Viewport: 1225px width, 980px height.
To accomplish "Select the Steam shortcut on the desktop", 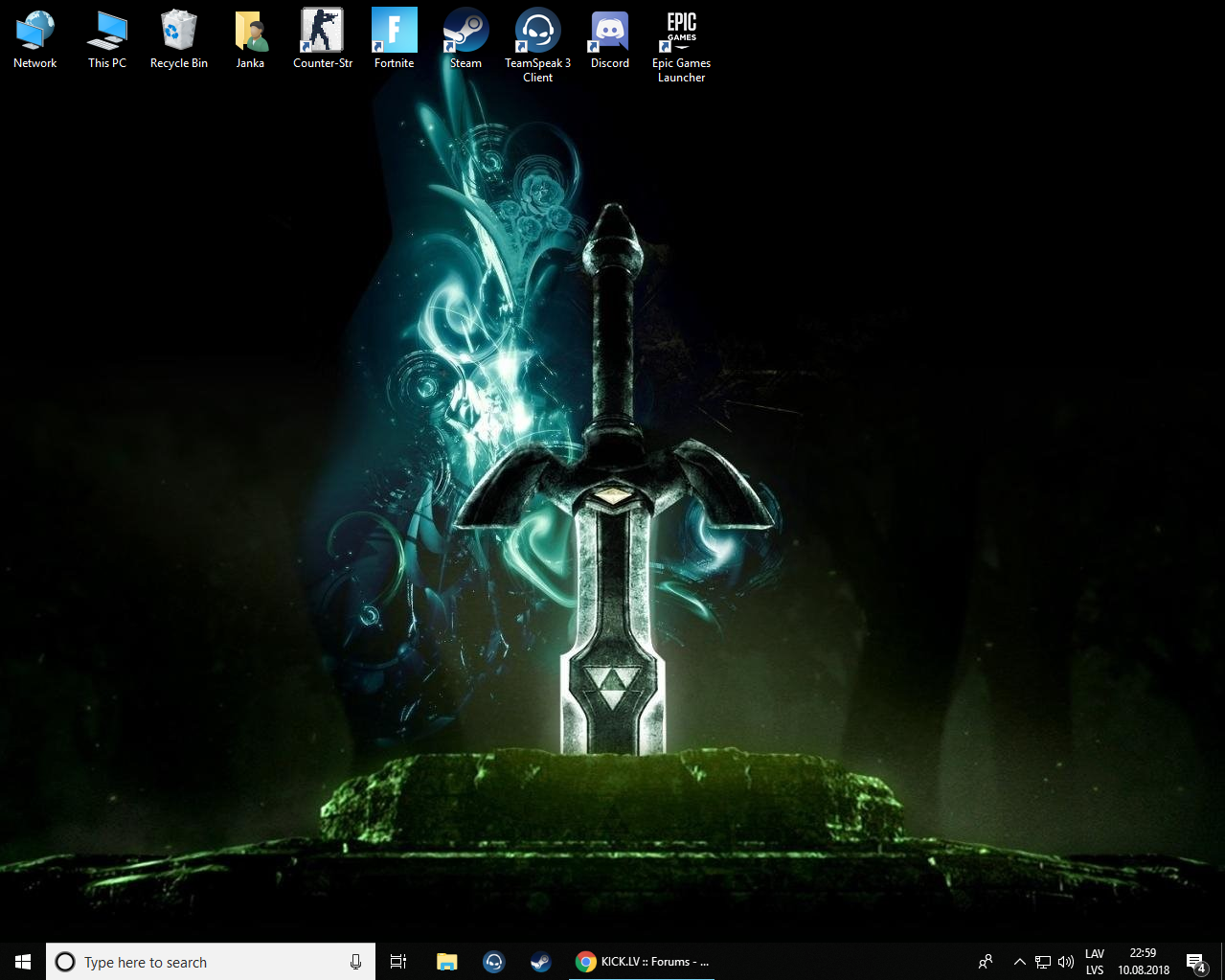I will pyautogui.click(x=466, y=39).
